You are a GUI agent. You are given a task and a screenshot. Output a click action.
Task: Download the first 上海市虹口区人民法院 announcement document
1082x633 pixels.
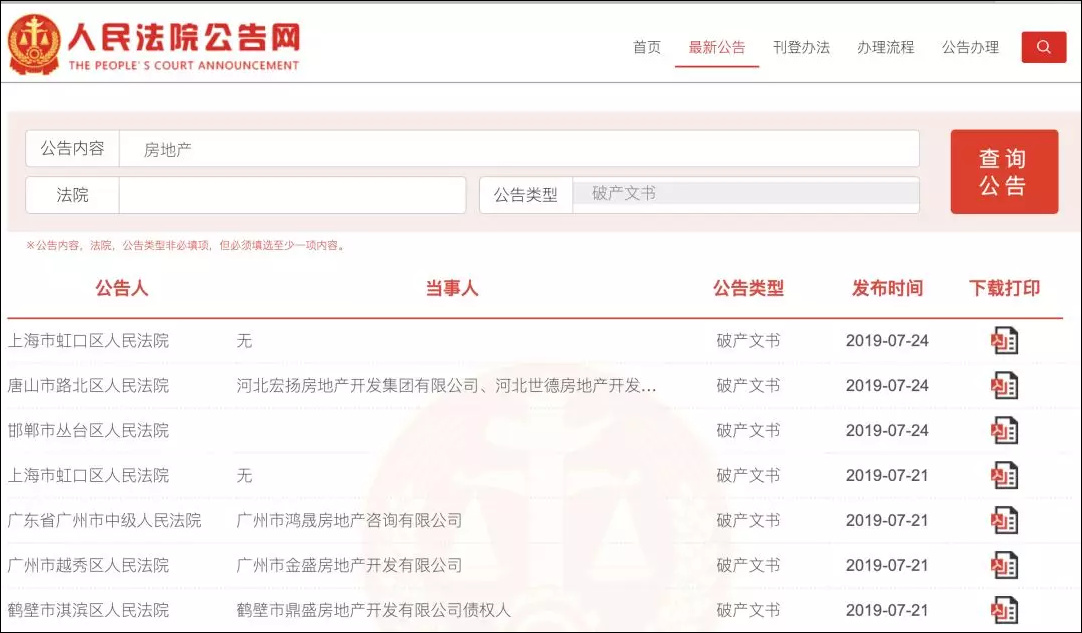tap(1005, 340)
